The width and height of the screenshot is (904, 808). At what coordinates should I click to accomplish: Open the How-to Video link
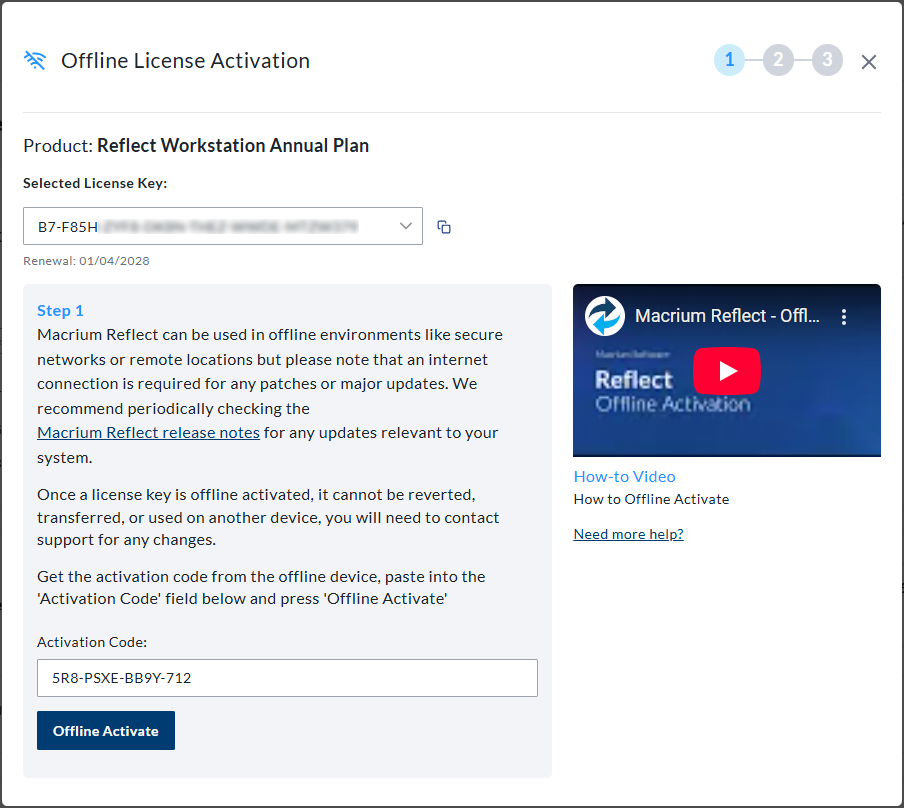tap(624, 476)
